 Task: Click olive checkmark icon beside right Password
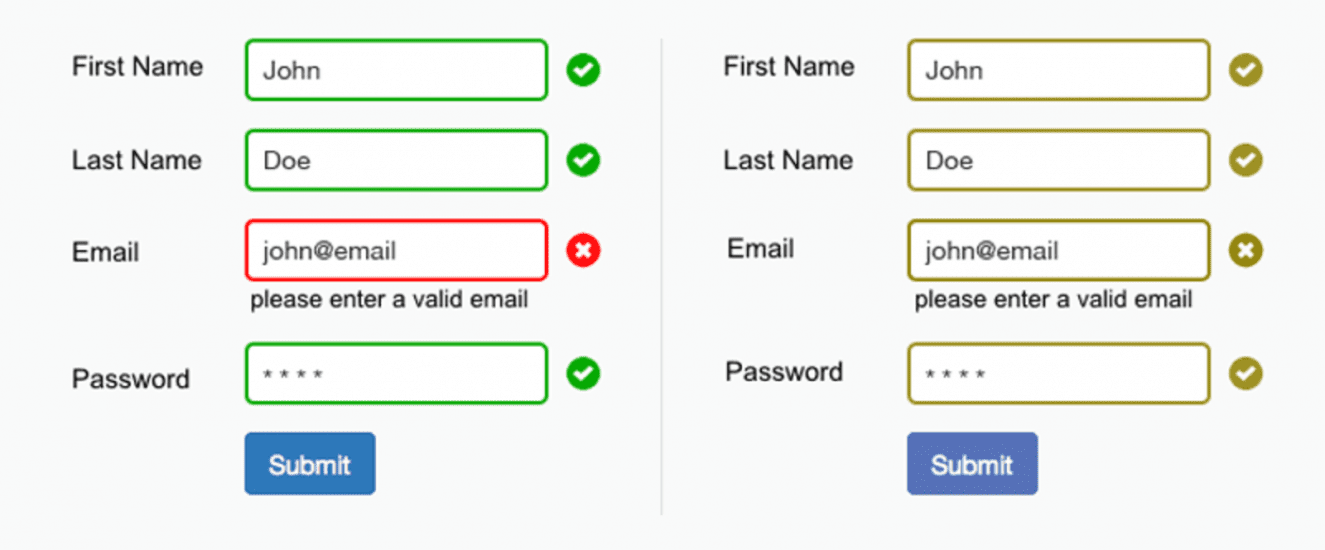(x=1245, y=374)
